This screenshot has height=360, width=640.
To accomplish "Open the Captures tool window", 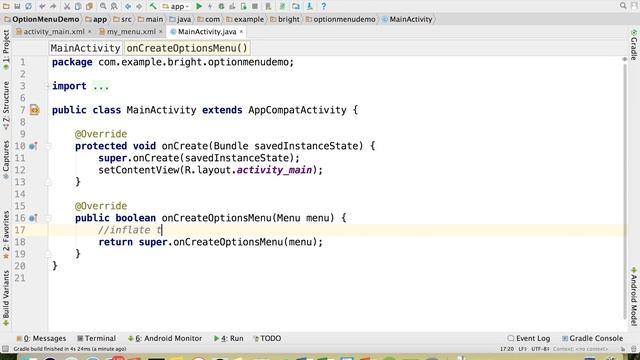I will pyautogui.click(x=6, y=160).
